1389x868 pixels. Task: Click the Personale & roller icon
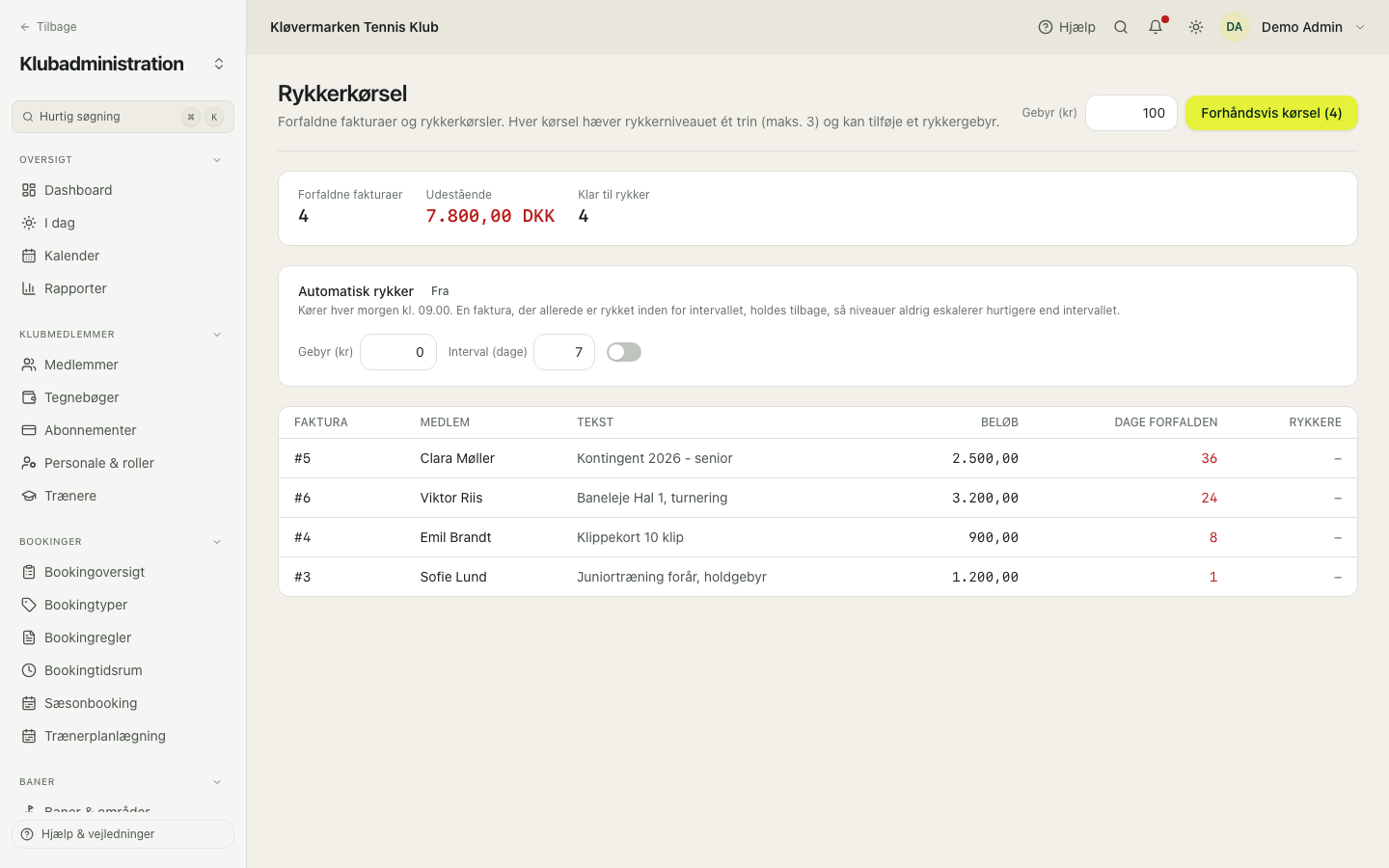[x=29, y=463]
